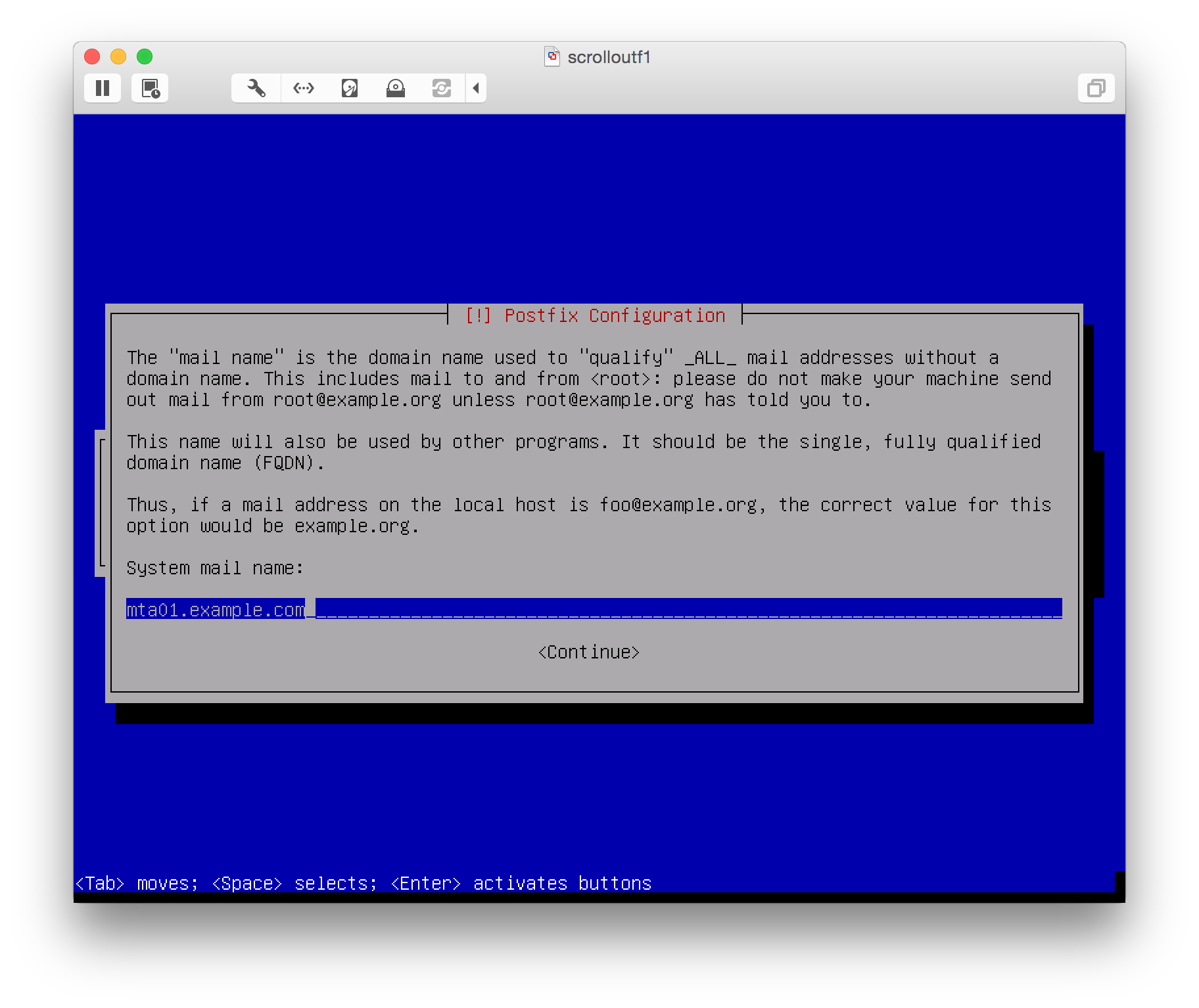This screenshot has height=1008, width=1199.
Task: Switch to single window view button
Action: pyautogui.click(x=1096, y=88)
